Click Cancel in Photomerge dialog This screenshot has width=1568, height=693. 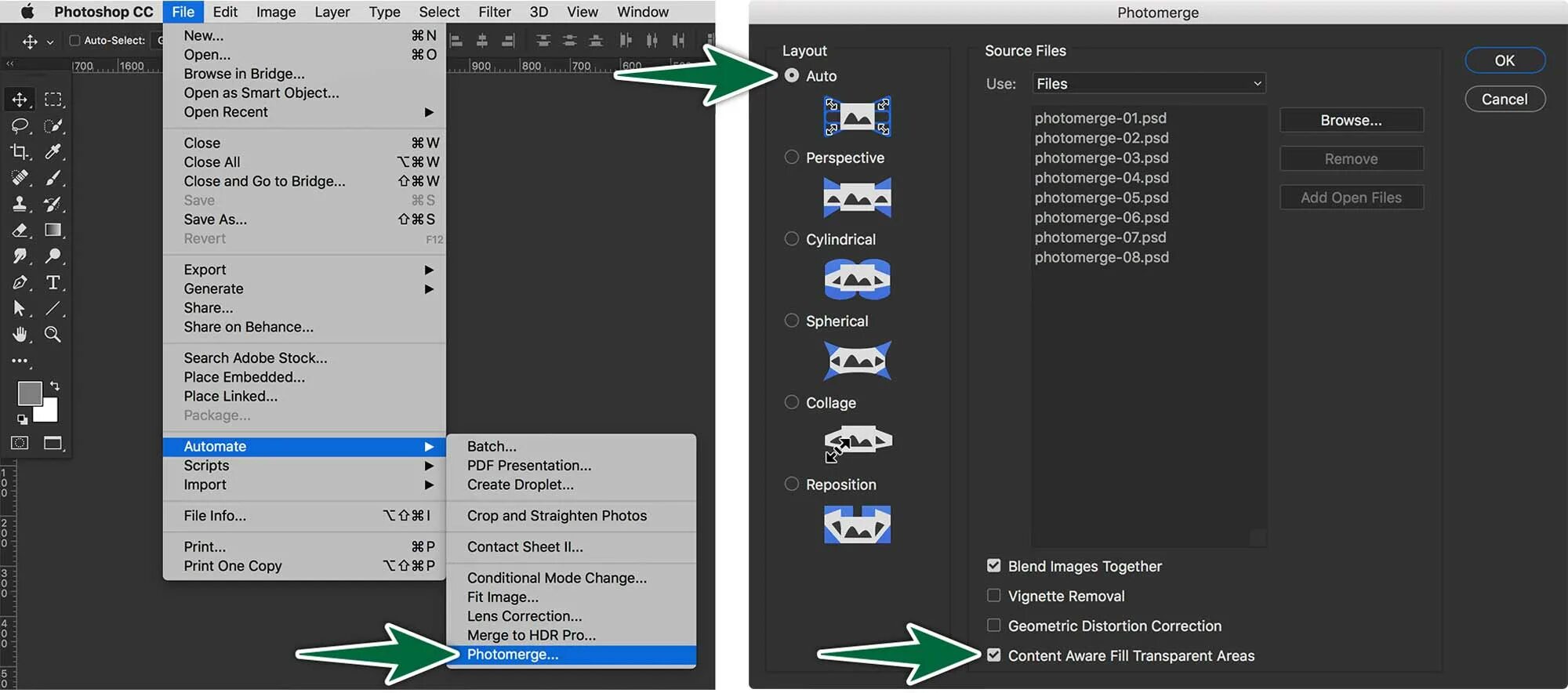pyautogui.click(x=1504, y=99)
